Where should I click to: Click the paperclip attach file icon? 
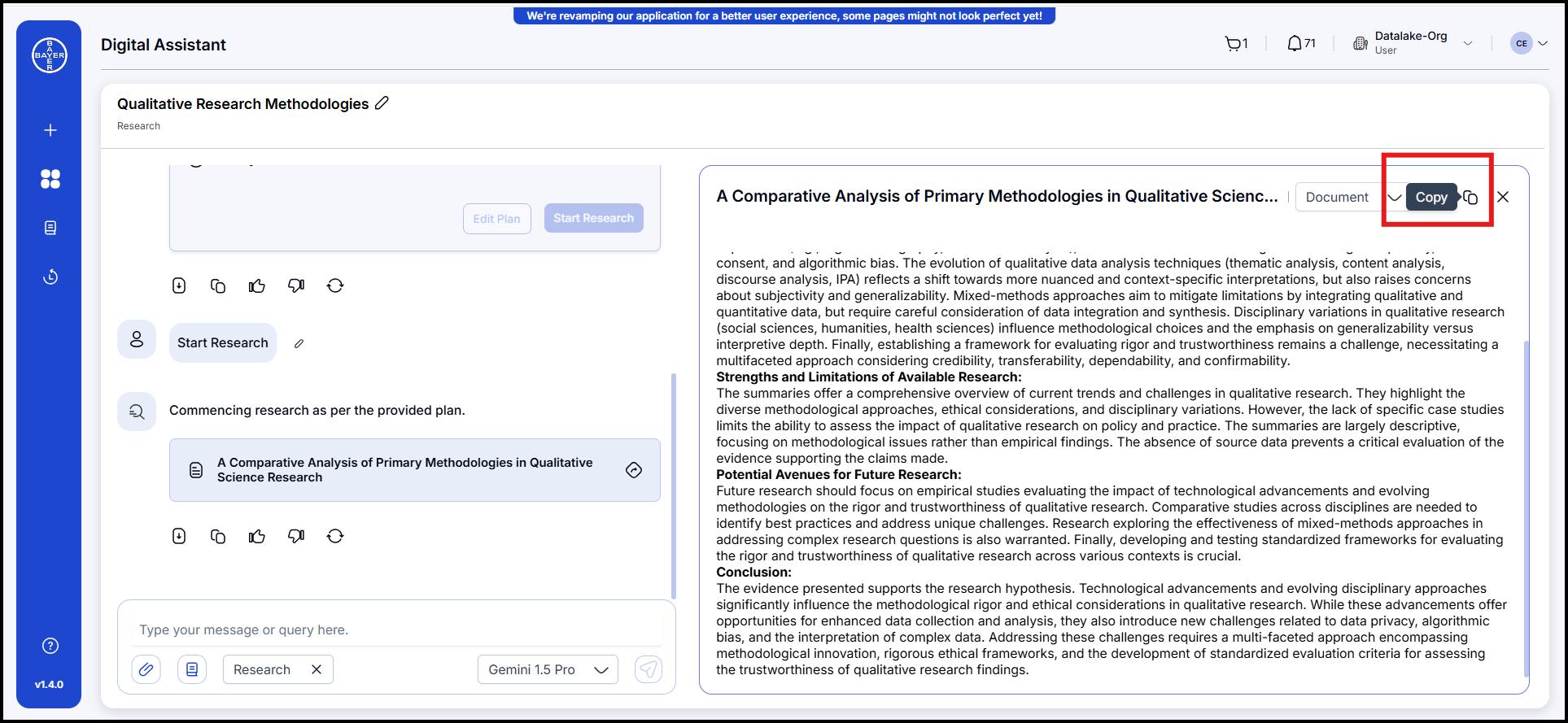click(146, 669)
